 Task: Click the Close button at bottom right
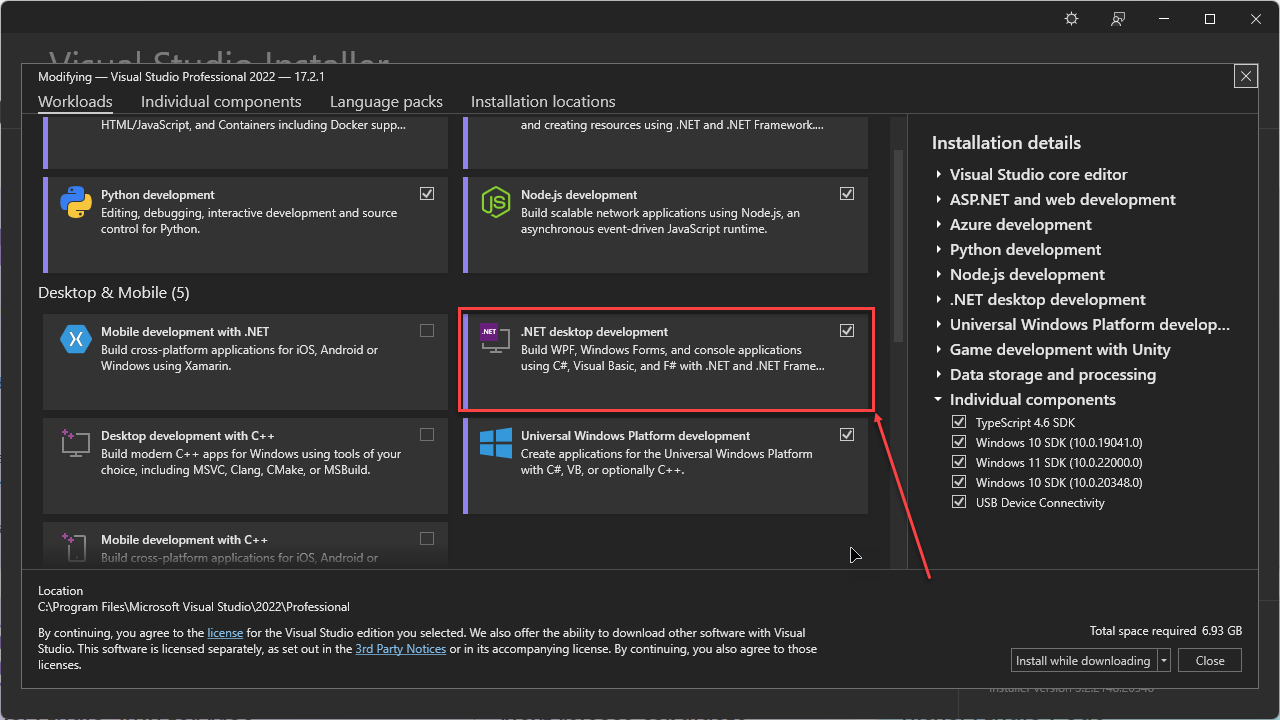pos(1210,661)
